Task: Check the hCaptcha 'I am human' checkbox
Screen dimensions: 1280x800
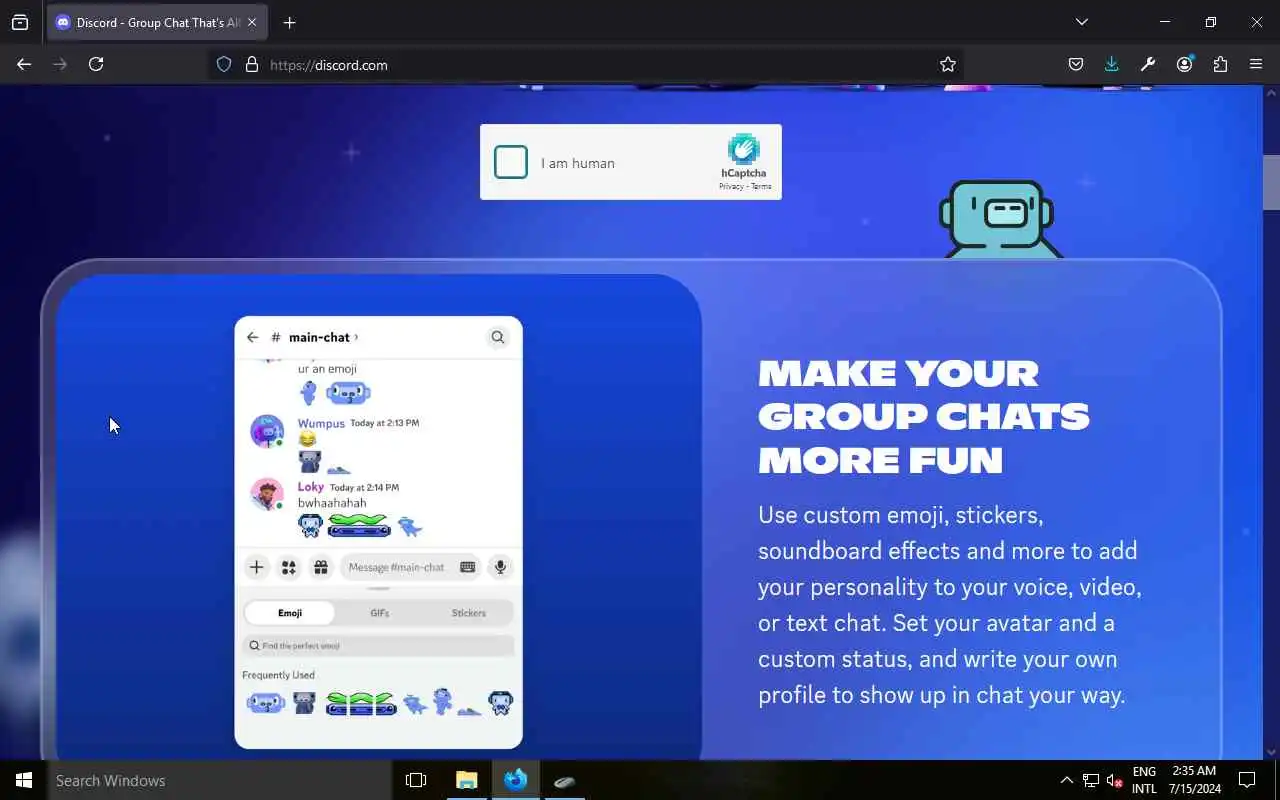Action: 510,162
